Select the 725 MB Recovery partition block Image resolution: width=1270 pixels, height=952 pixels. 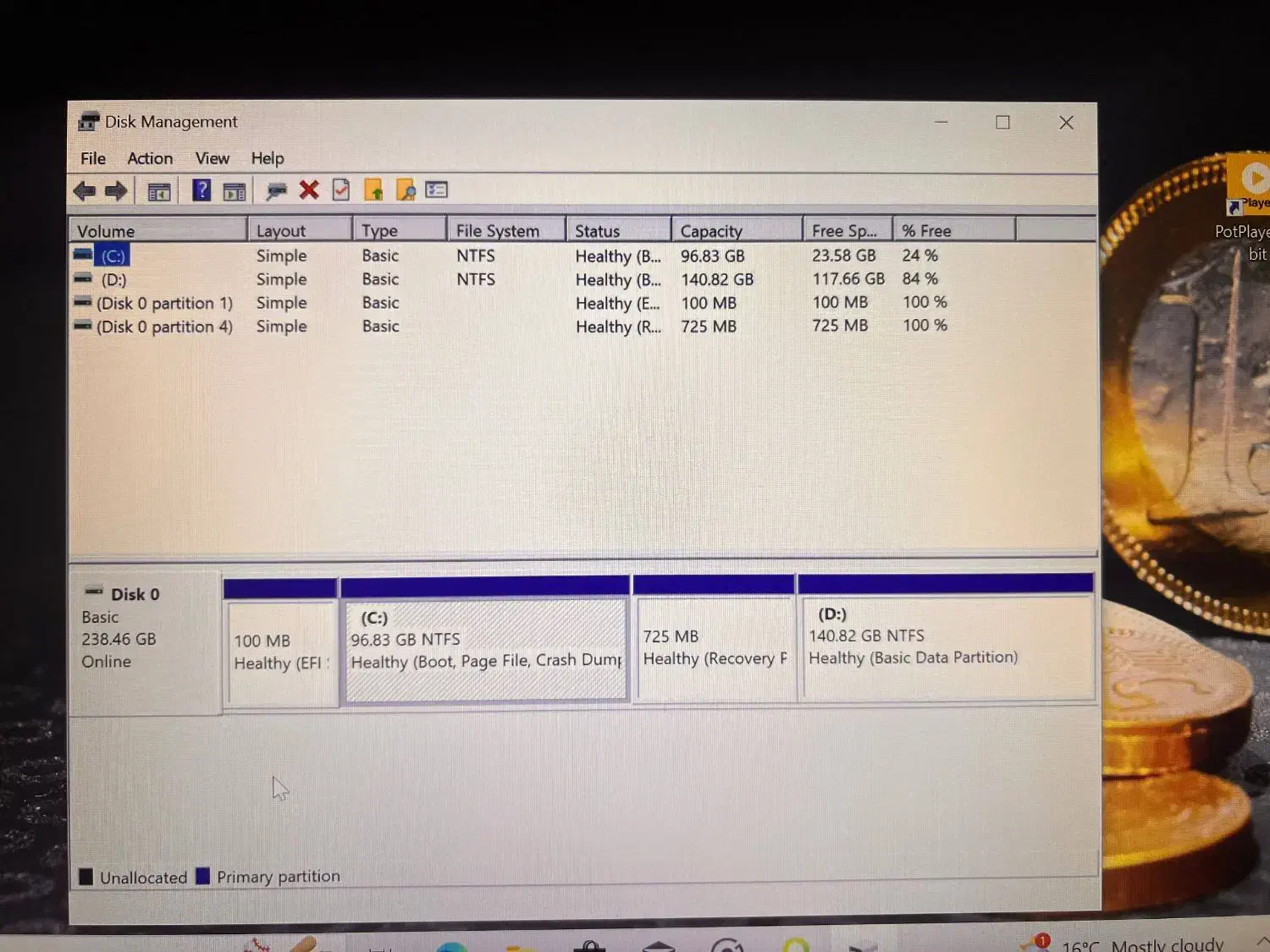[714, 648]
